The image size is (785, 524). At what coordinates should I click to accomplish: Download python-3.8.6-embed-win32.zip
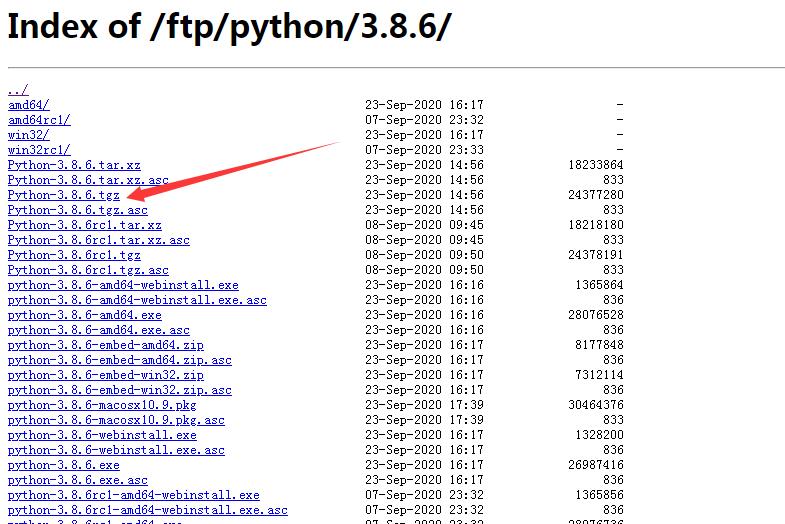(106, 375)
